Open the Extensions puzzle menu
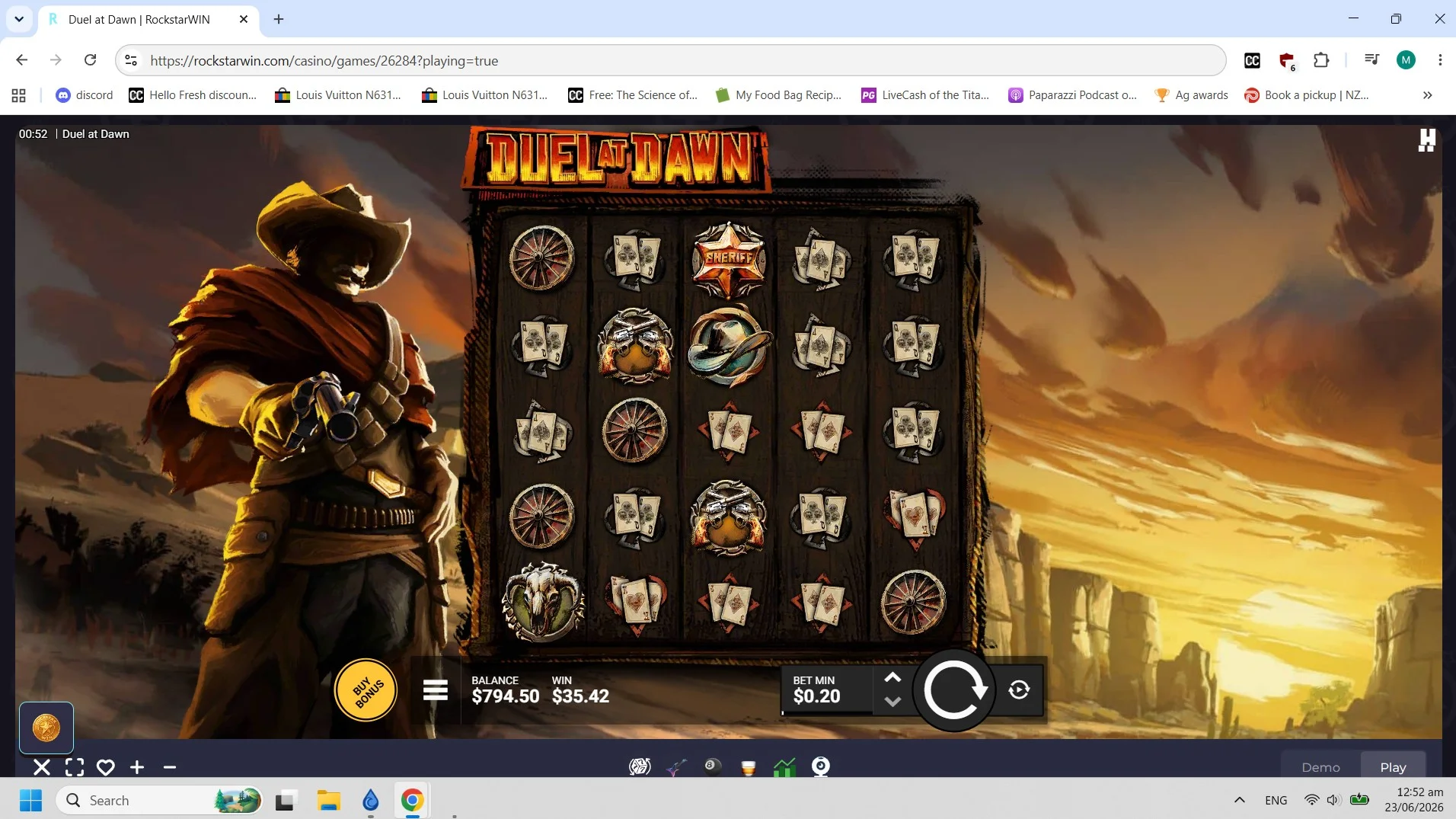The width and height of the screenshot is (1456, 819). point(1321,60)
